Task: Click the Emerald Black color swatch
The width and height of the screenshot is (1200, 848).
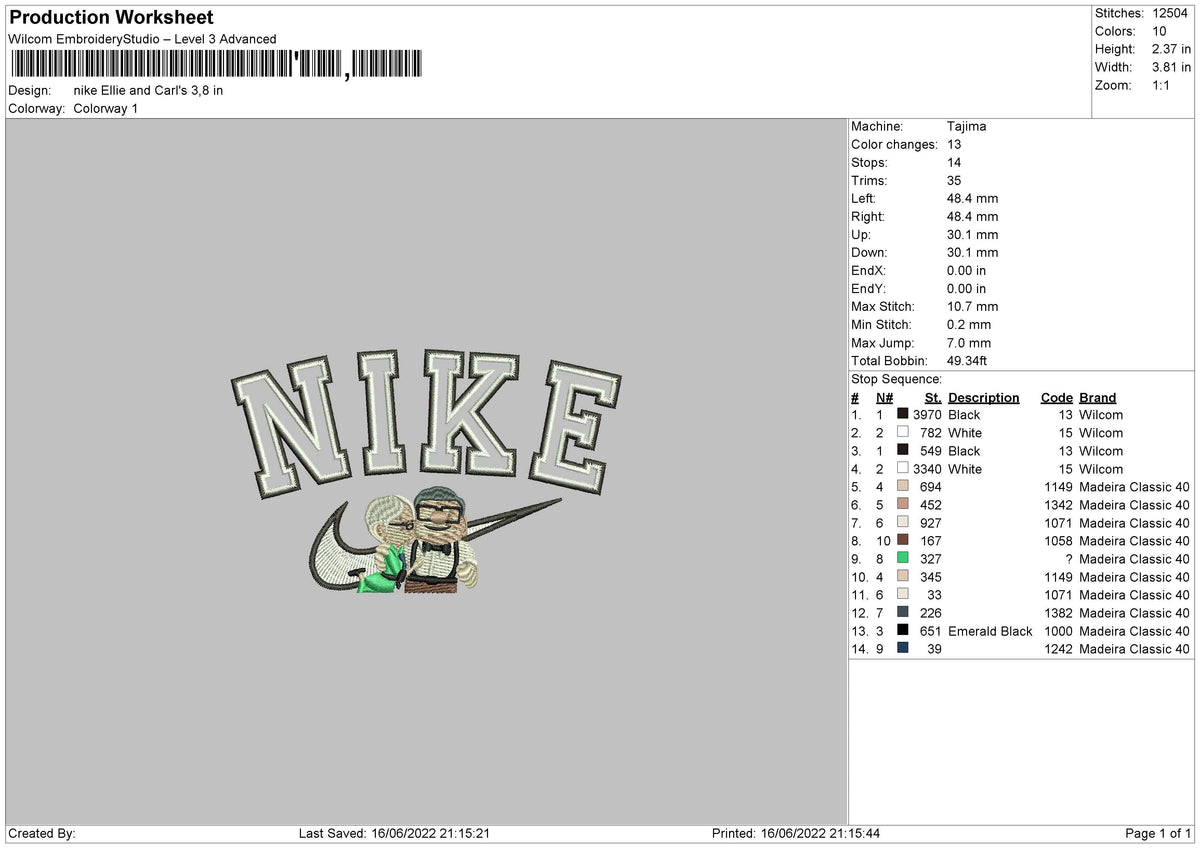Action: 903,631
